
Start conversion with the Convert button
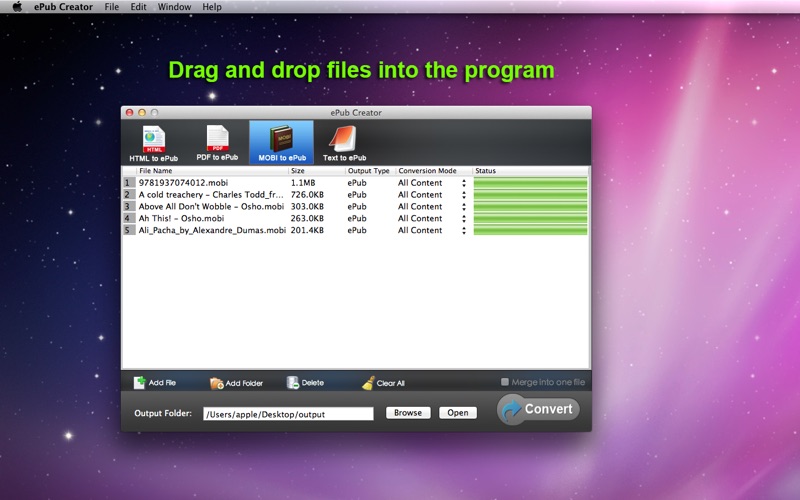click(x=538, y=409)
